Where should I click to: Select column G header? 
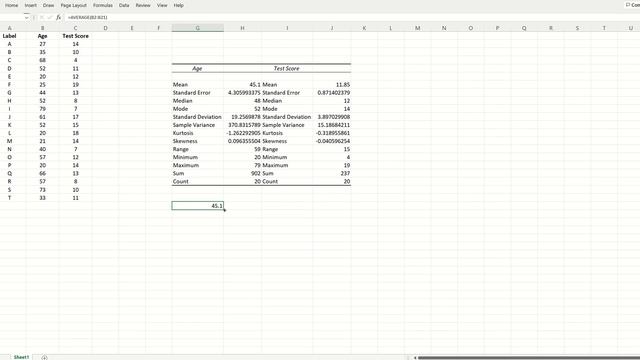[x=198, y=28]
